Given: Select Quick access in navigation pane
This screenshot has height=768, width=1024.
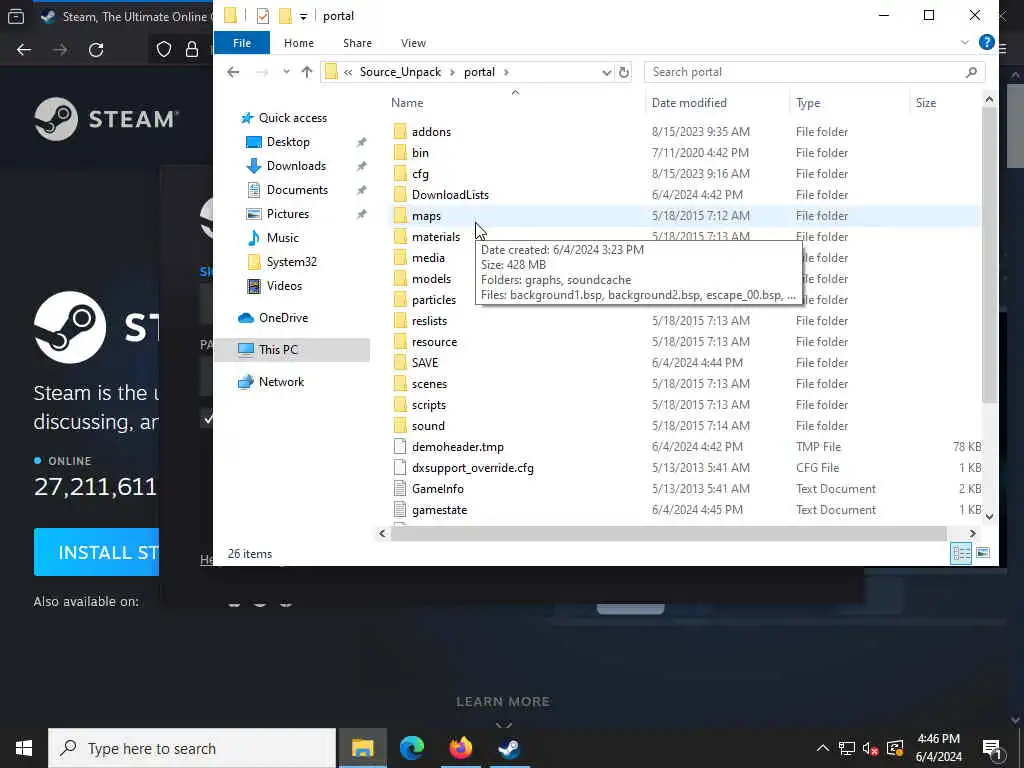Looking at the screenshot, I should pyautogui.click(x=284, y=118).
